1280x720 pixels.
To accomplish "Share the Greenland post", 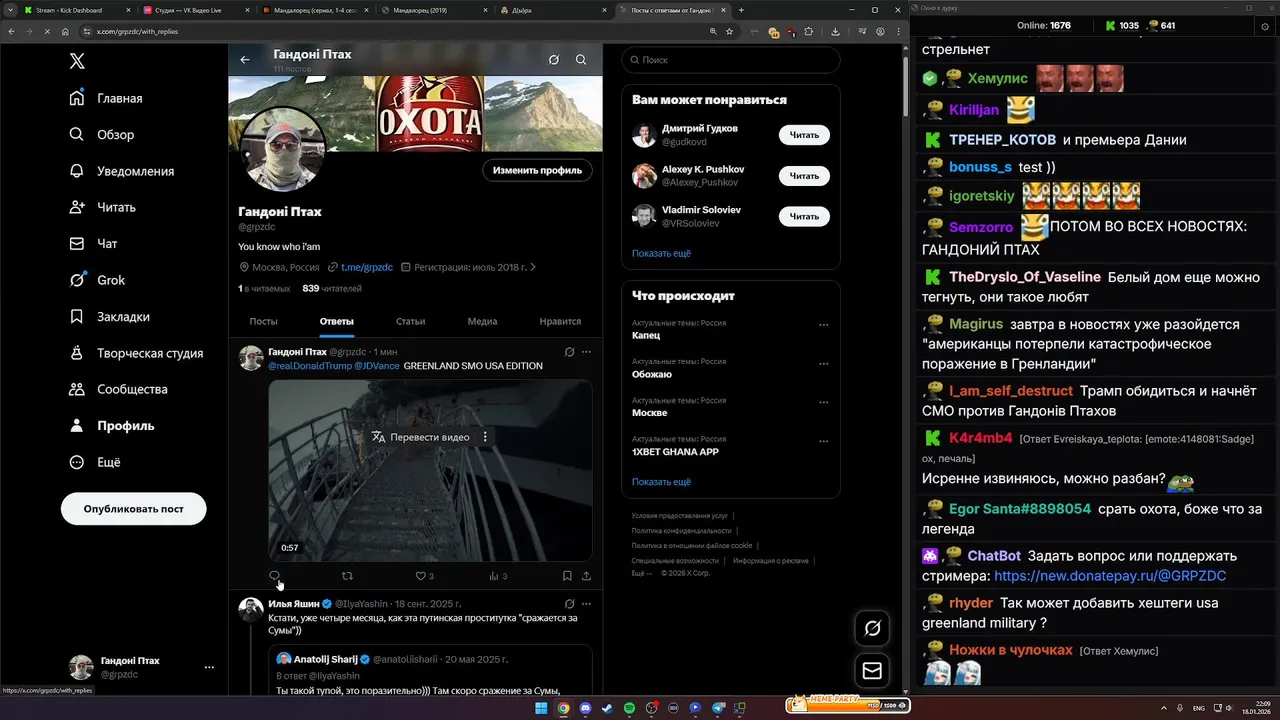I will point(586,576).
